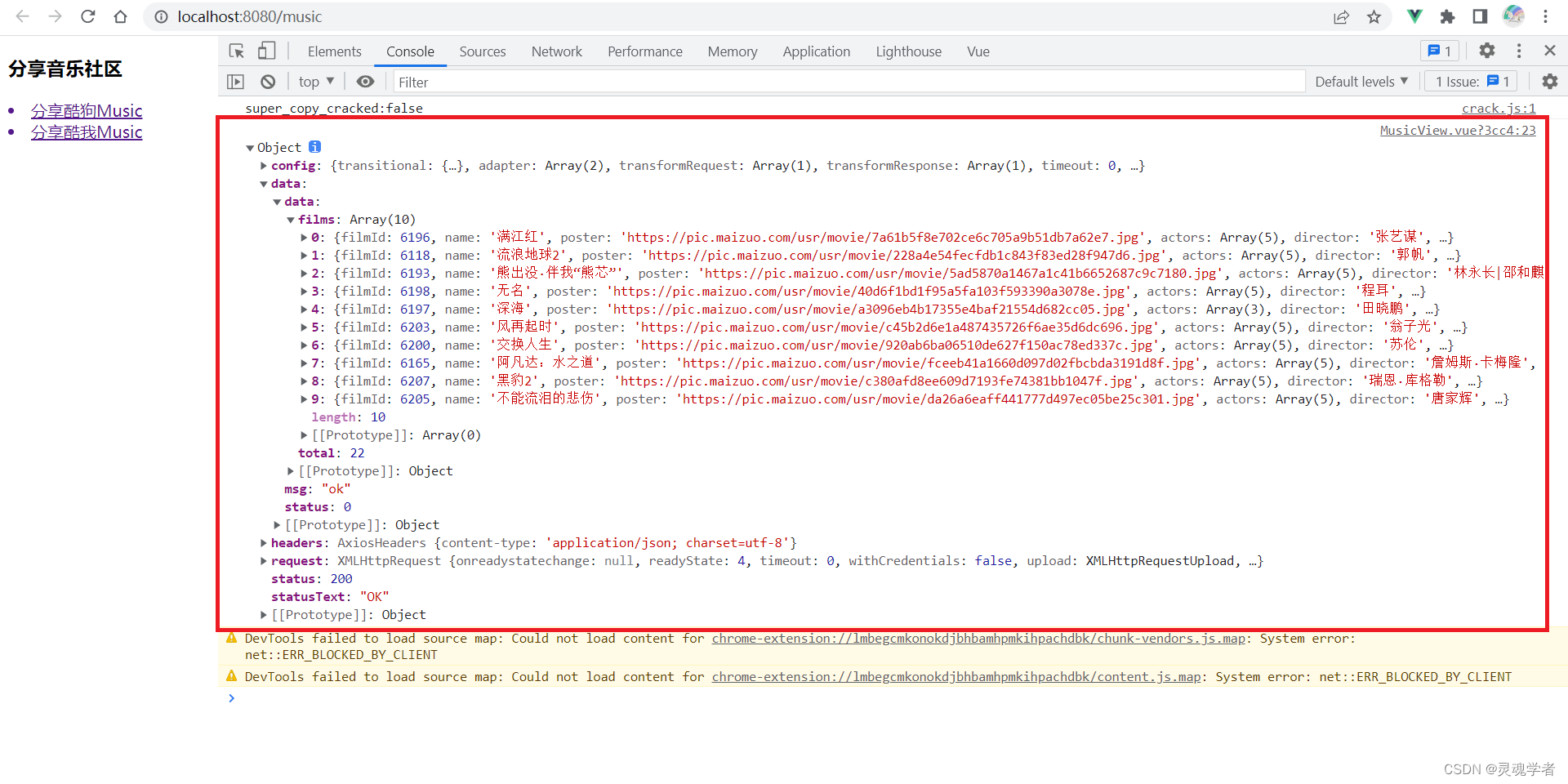The image size is (1568, 784).
Task: Go back to the previous page
Action: tap(23, 16)
